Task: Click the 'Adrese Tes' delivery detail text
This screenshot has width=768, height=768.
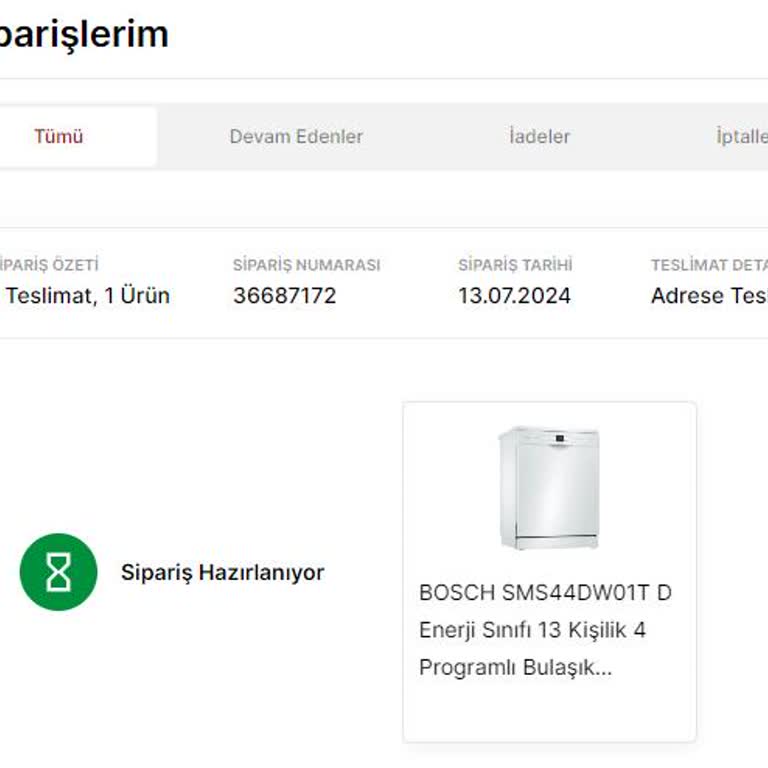Action: tap(709, 296)
